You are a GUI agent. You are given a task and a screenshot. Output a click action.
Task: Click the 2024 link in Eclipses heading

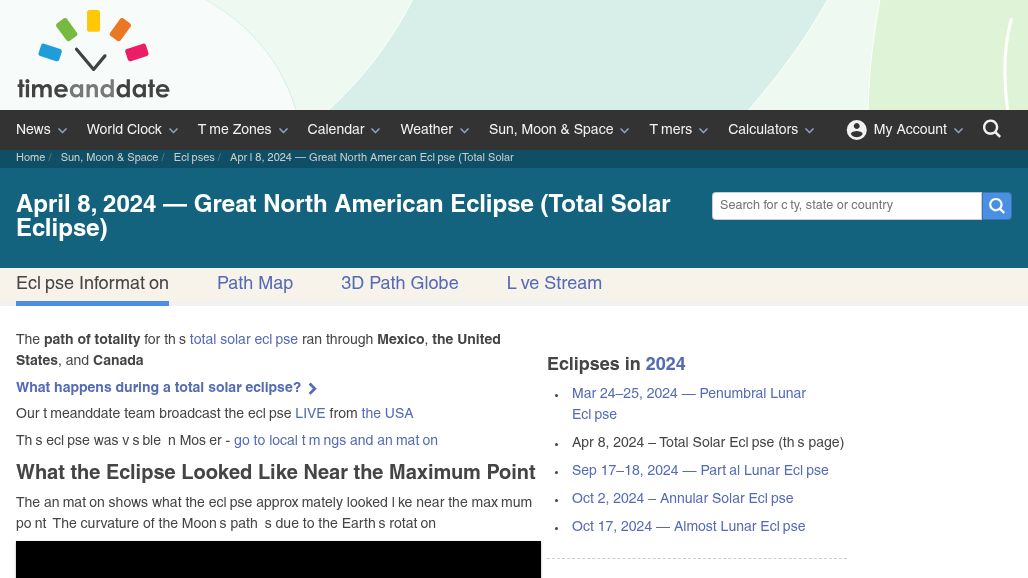click(665, 365)
